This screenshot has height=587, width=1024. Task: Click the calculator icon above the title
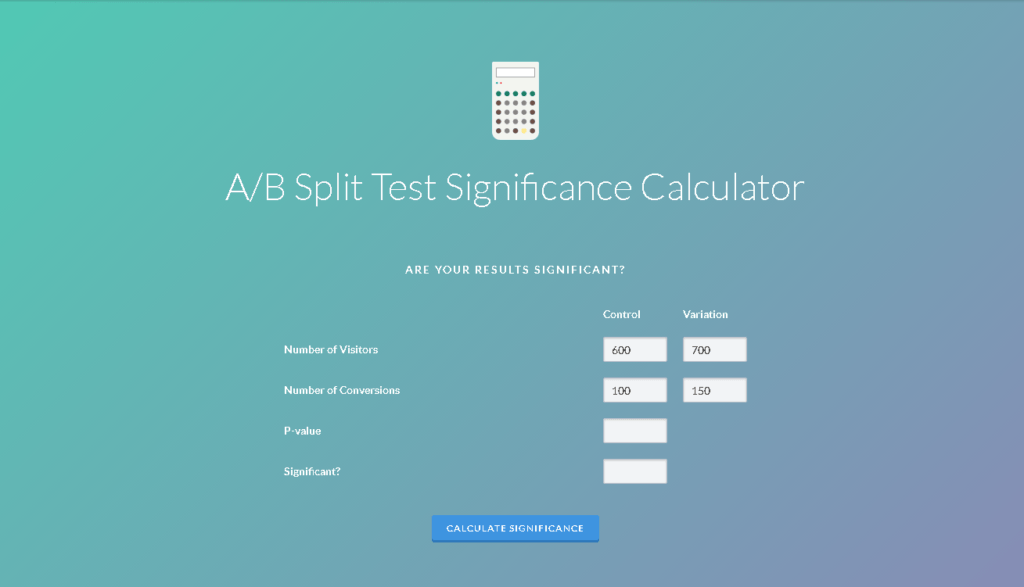[515, 100]
